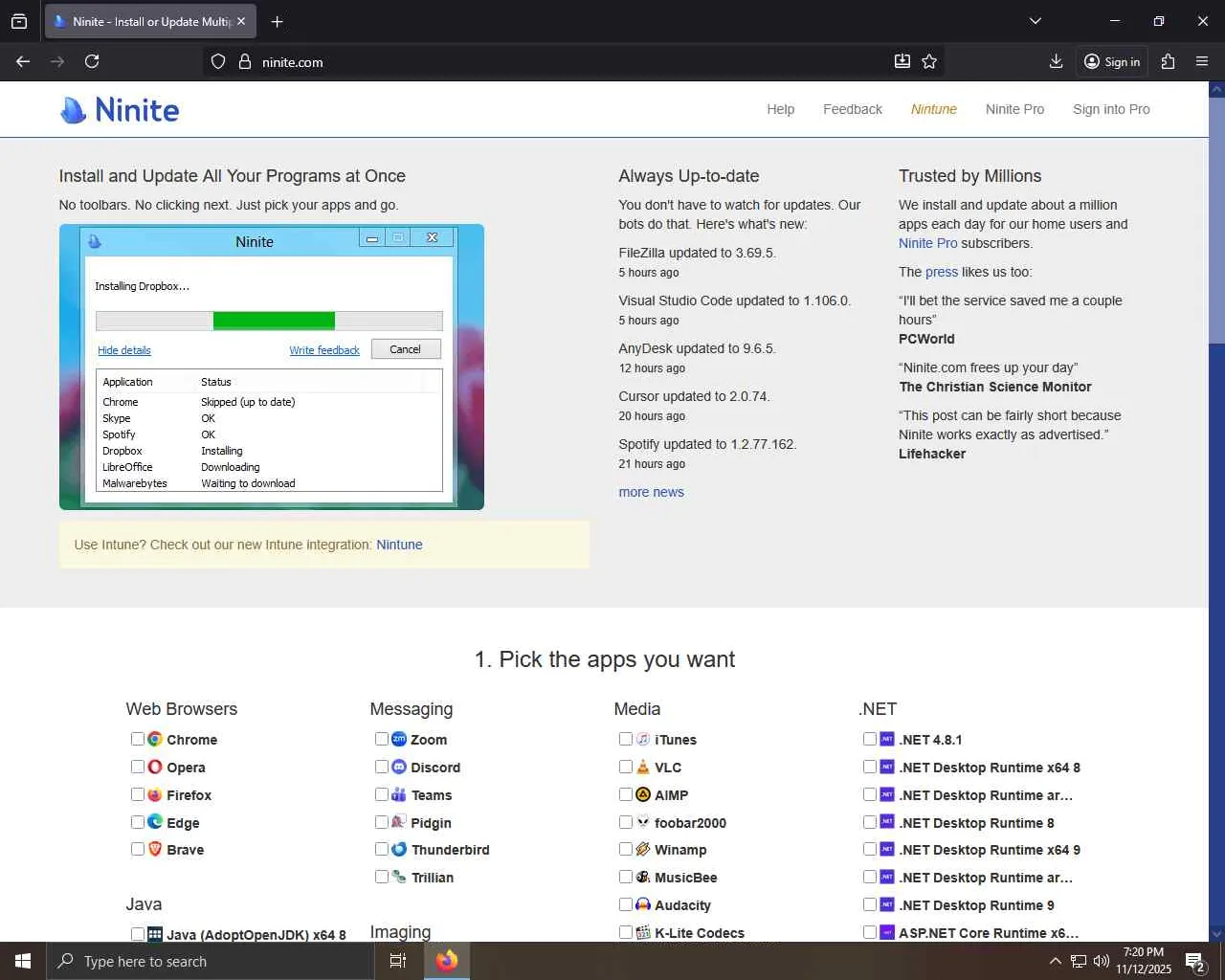Go back using the browser back arrow
Image resolution: width=1225 pixels, height=980 pixels.
[x=23, y=61]
